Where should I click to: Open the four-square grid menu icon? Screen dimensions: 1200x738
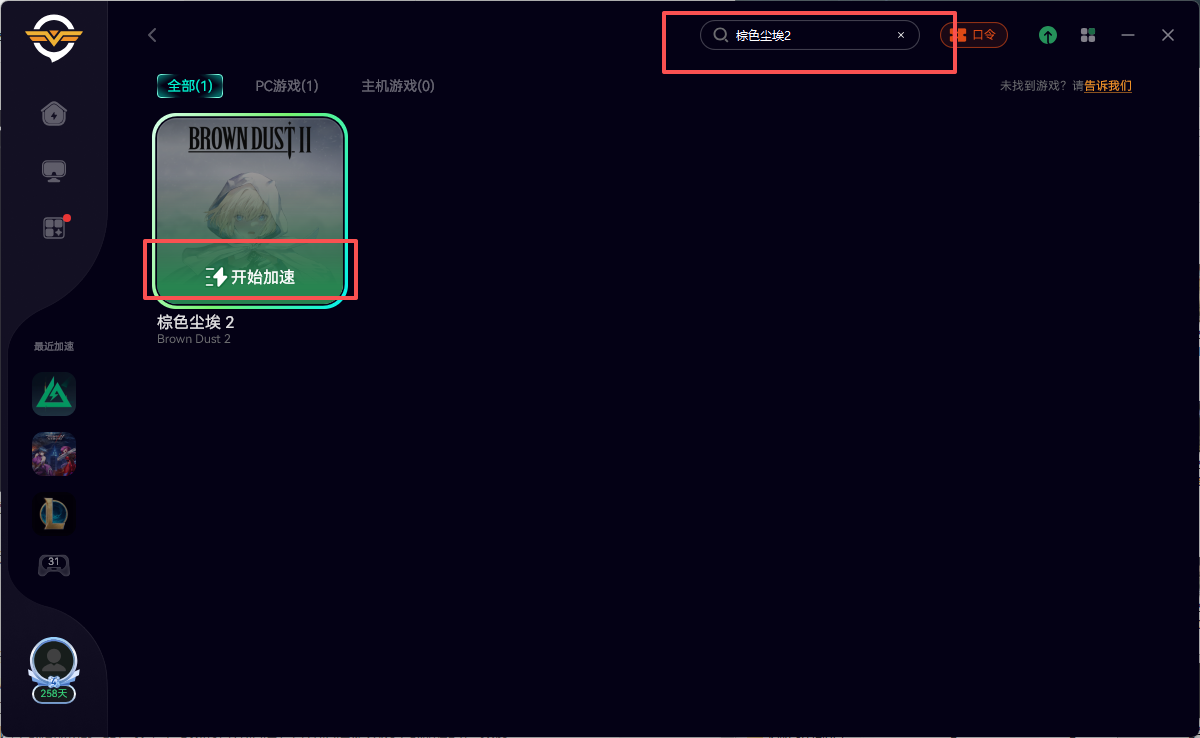pyautogui.click(x=1088, y=35)
